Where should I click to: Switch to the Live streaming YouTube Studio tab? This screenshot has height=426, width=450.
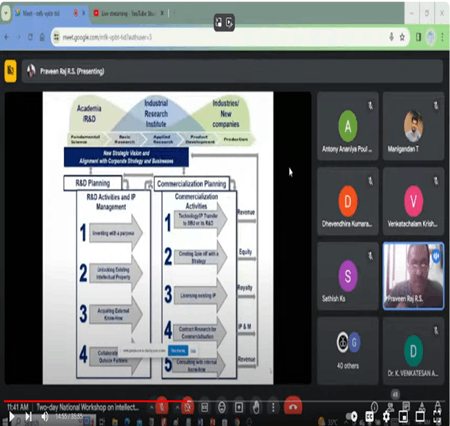coord(128,13)
